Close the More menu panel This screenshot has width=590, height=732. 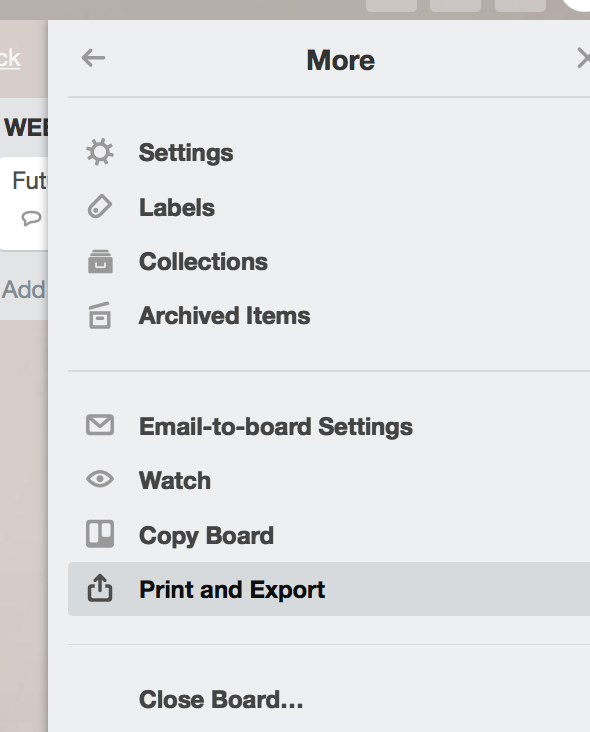[x=583, y=58]
